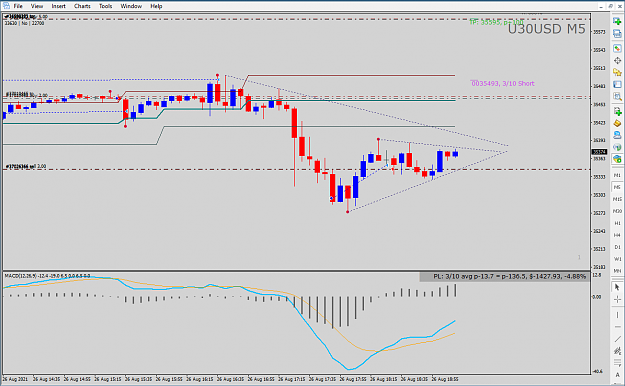Switch the chart to M1 timeframe

tap(617, 175)
